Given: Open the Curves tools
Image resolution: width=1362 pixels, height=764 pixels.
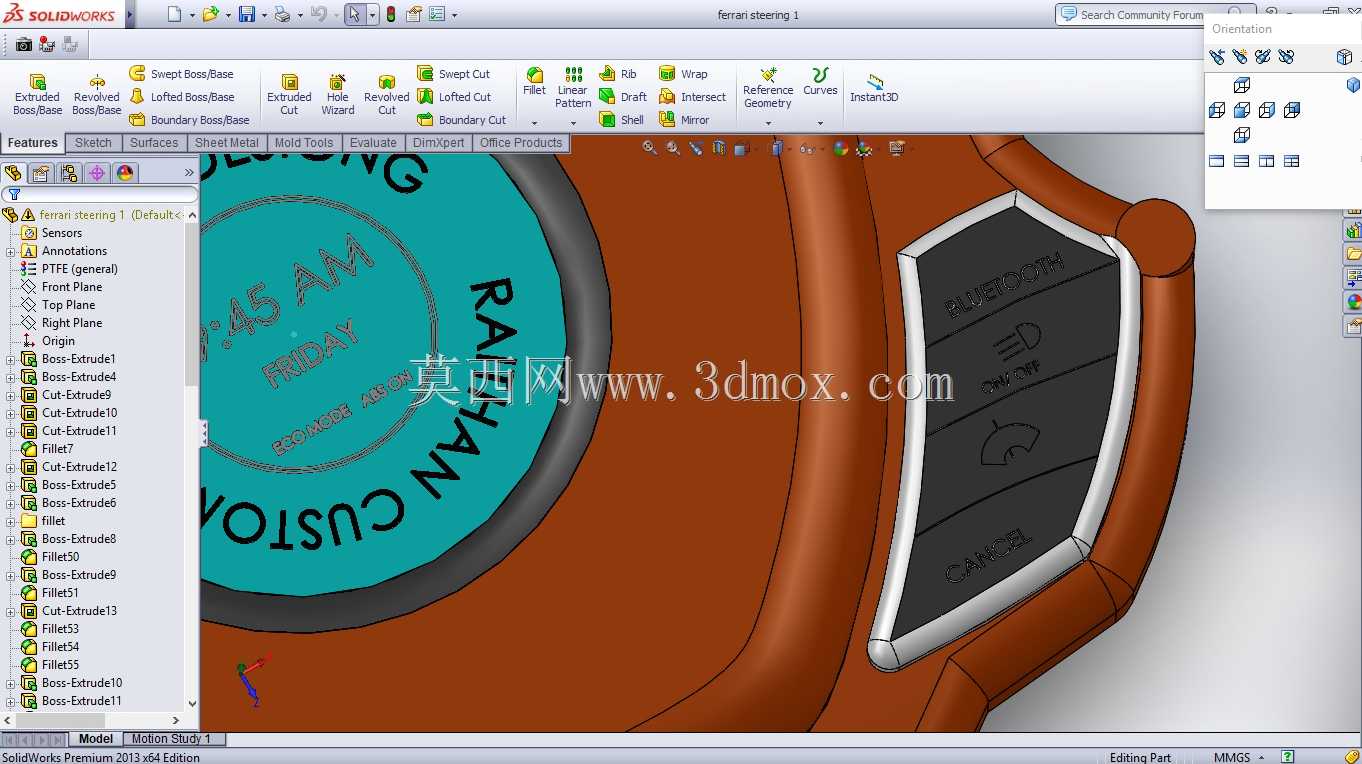Looking at the screenshot, I should [x=820, y=82].
